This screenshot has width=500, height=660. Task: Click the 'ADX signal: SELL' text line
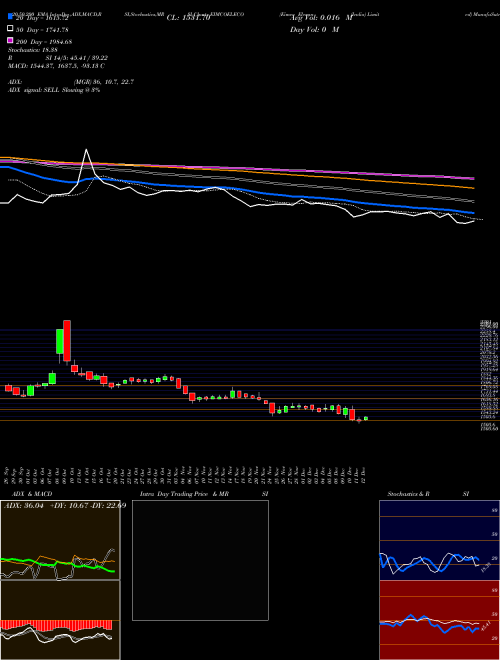click(x=54, y=90)
